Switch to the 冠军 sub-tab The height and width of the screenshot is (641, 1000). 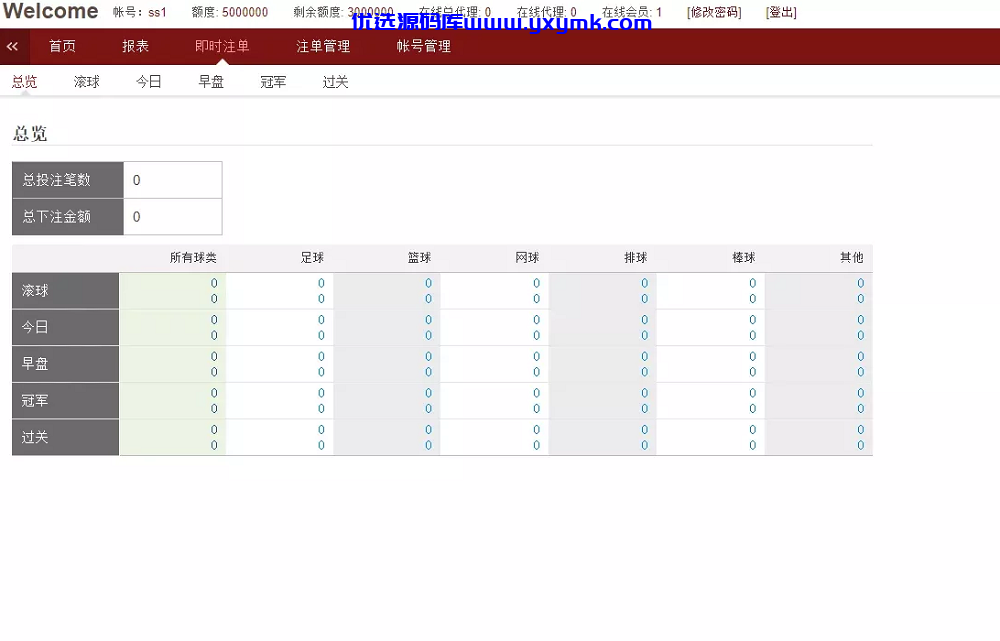click(273, 82)
